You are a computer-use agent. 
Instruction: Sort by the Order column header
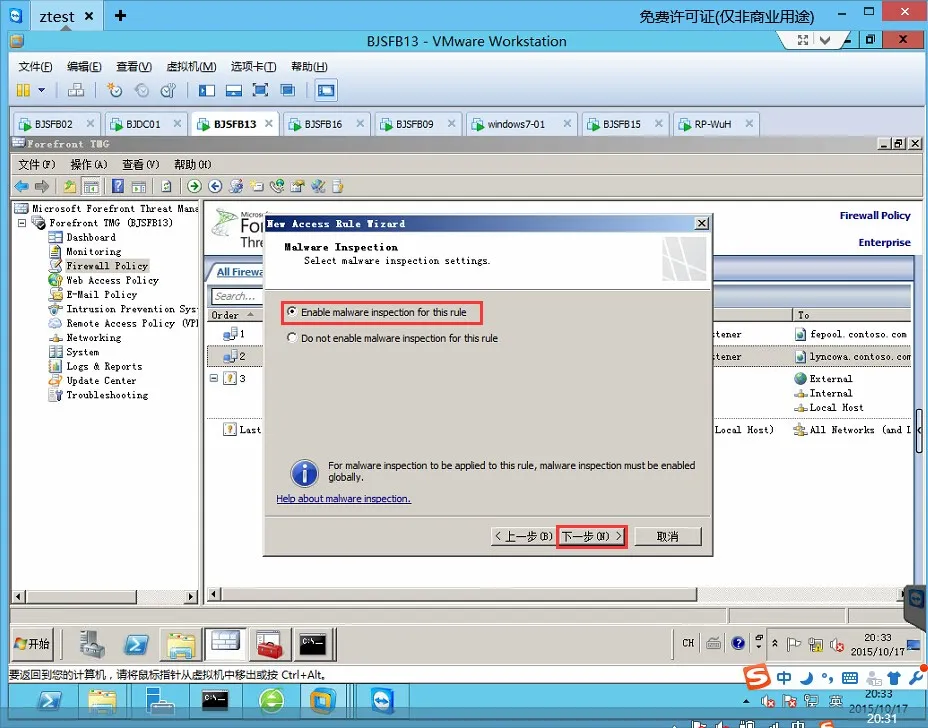[x=234, y=315]
